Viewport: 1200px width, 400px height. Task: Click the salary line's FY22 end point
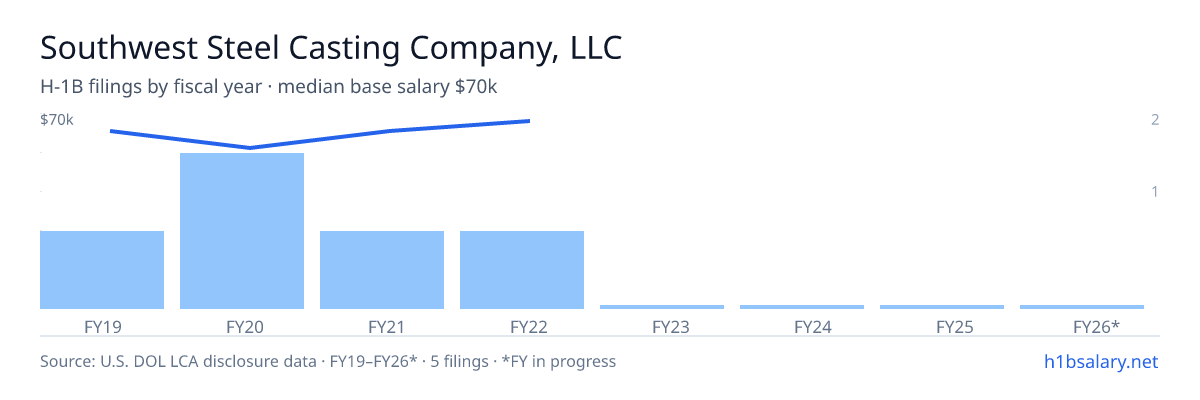point(528,121)
